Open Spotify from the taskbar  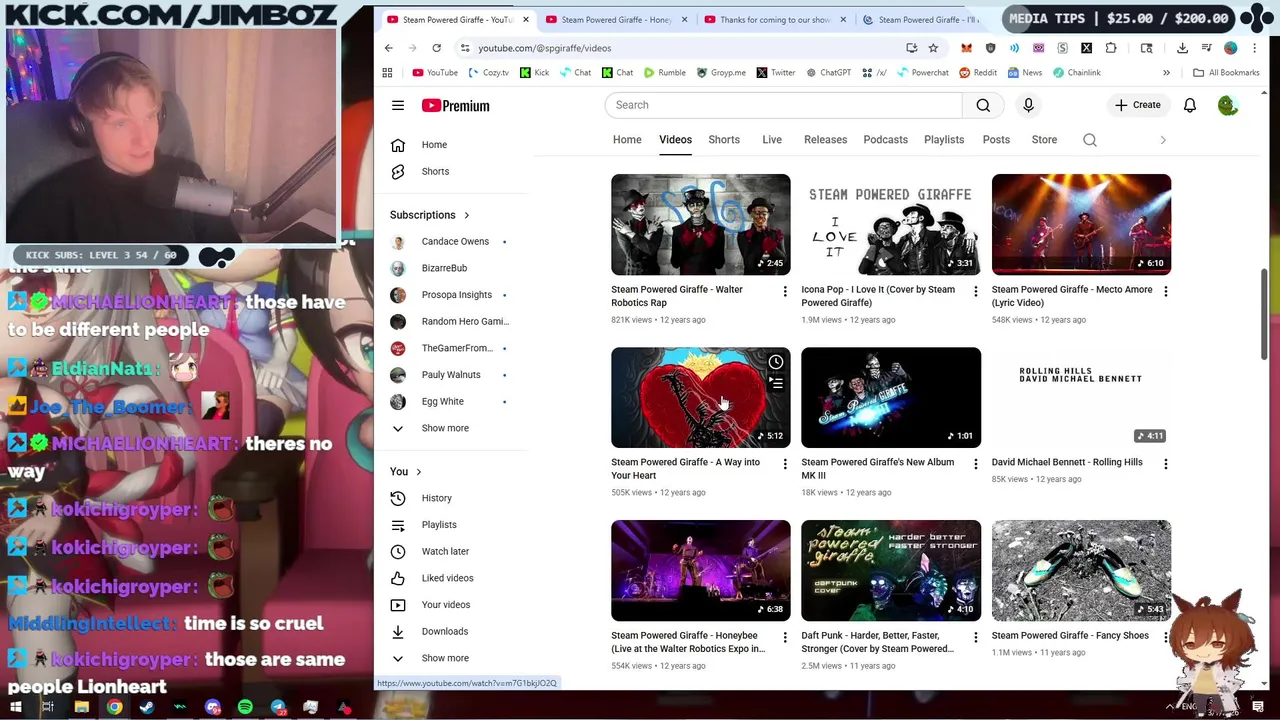click(245, 707)
